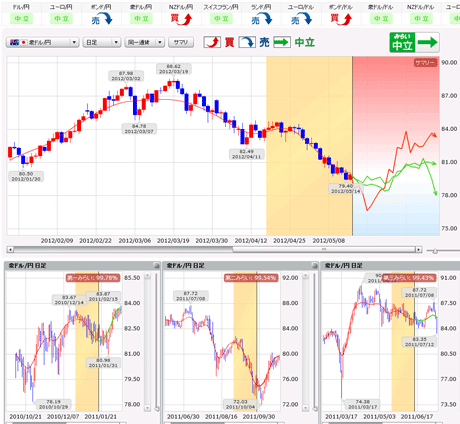Select the ユーロ/円 currency pair tab

pos(61,14)
